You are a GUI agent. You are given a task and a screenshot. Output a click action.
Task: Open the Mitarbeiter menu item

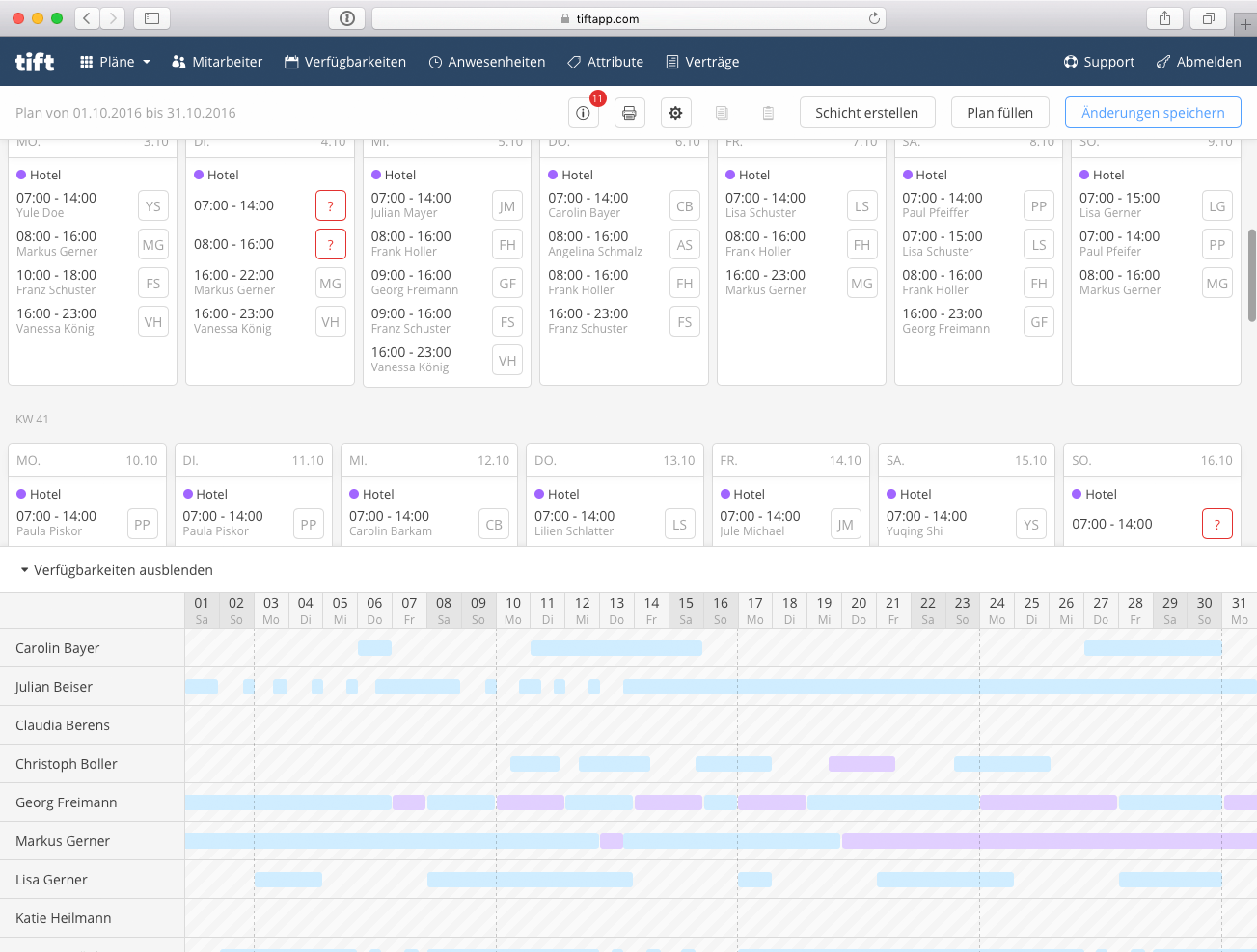point(217,62)
